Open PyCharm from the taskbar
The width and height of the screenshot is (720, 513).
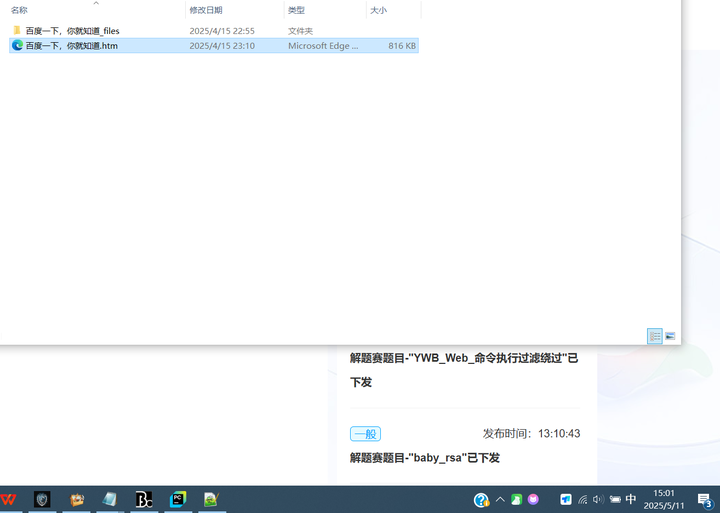point(178,499)
